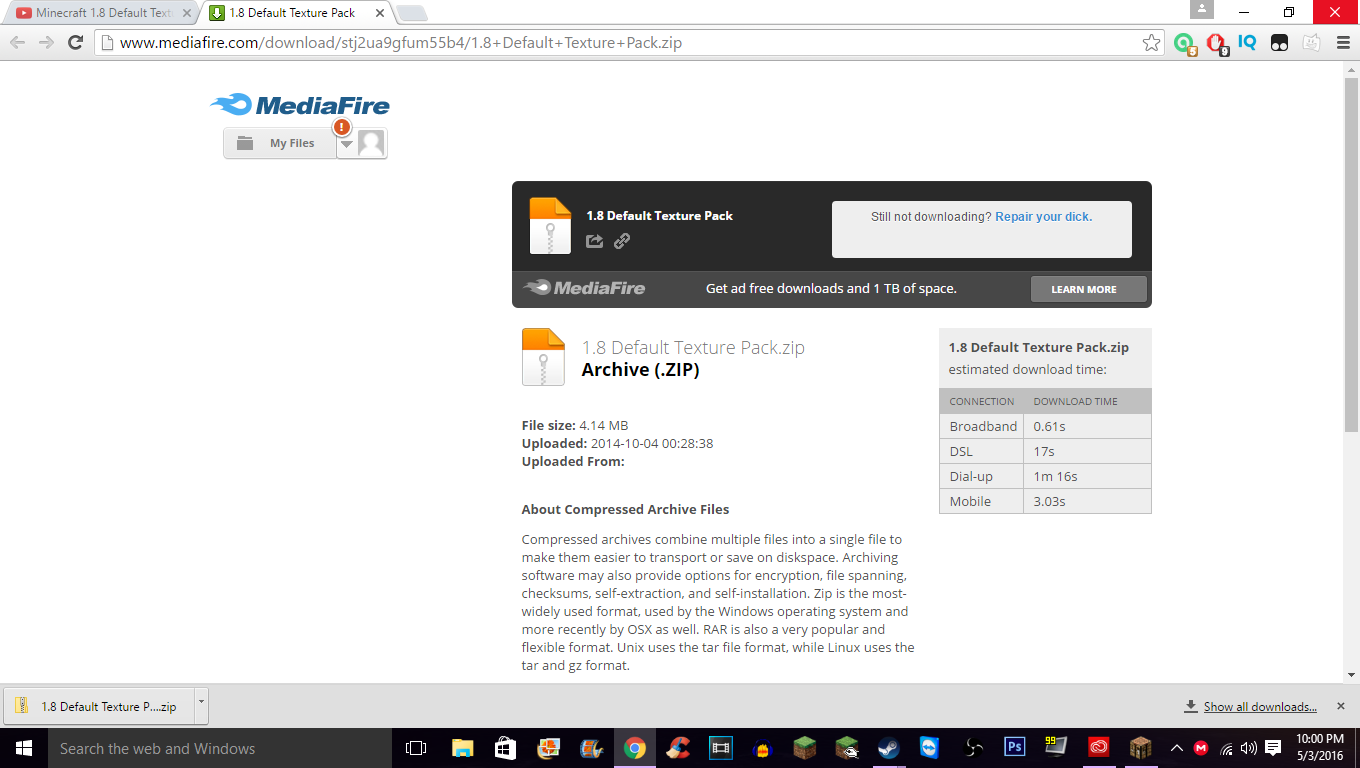Show hidden system tray icons
Screen dimensions: 1360x768
click(1177, 748)
